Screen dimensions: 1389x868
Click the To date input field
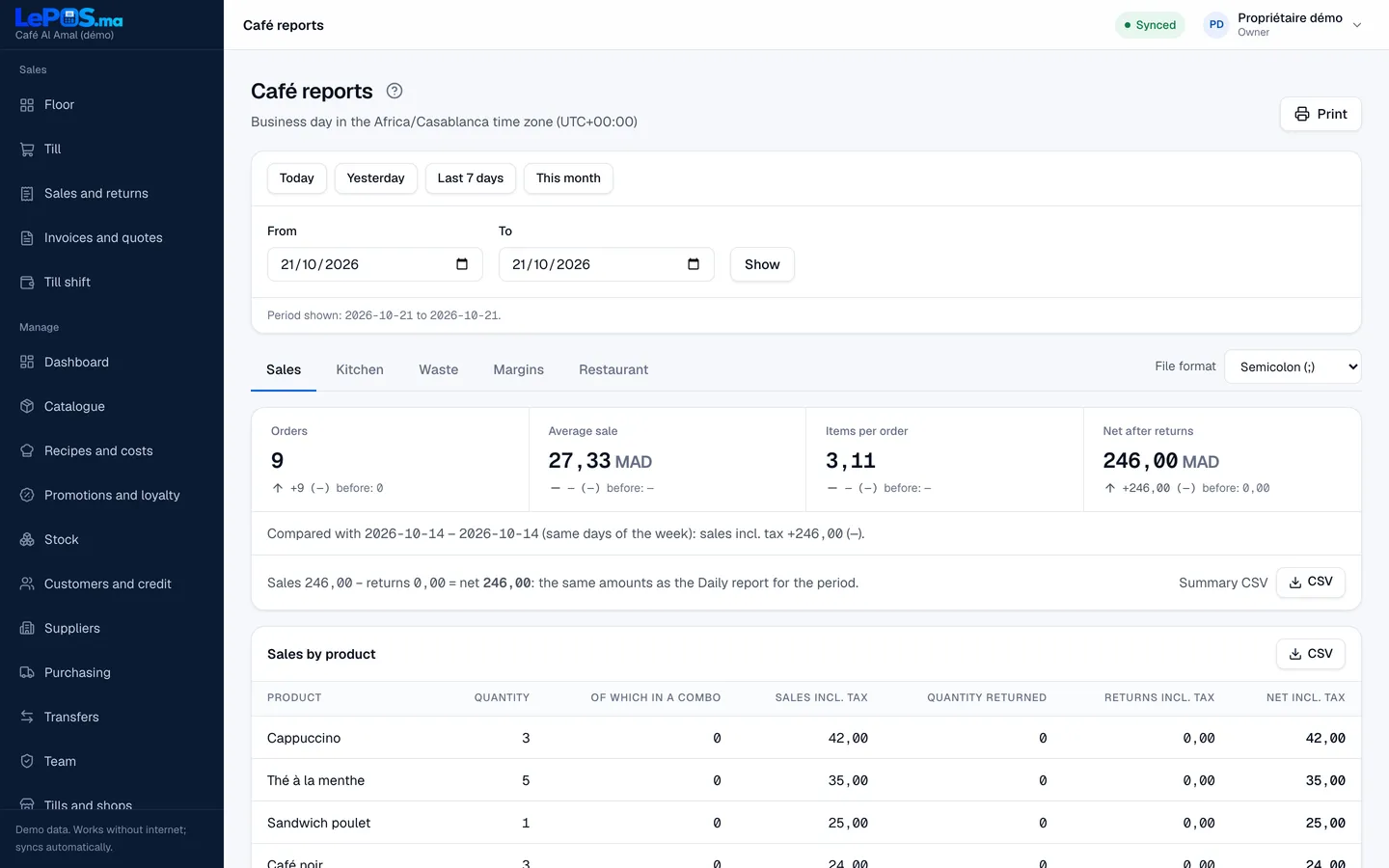pos(606,264)
